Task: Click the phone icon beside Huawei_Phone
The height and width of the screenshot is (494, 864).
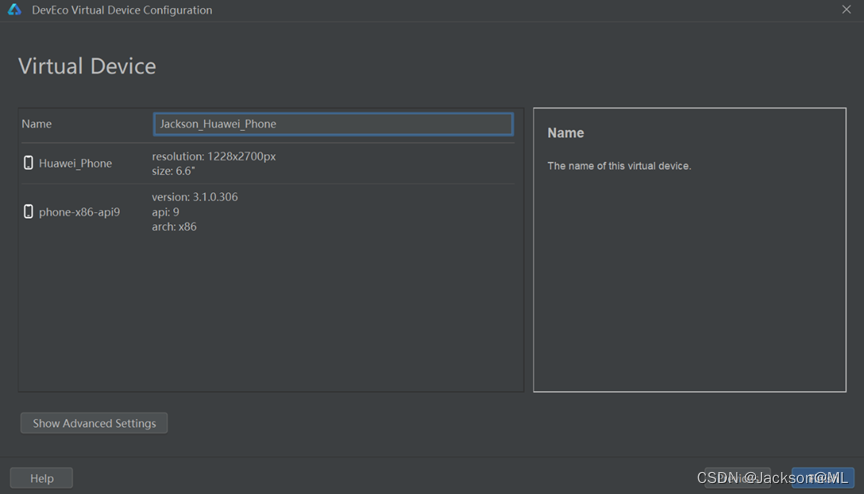Action: click(28, 162)
